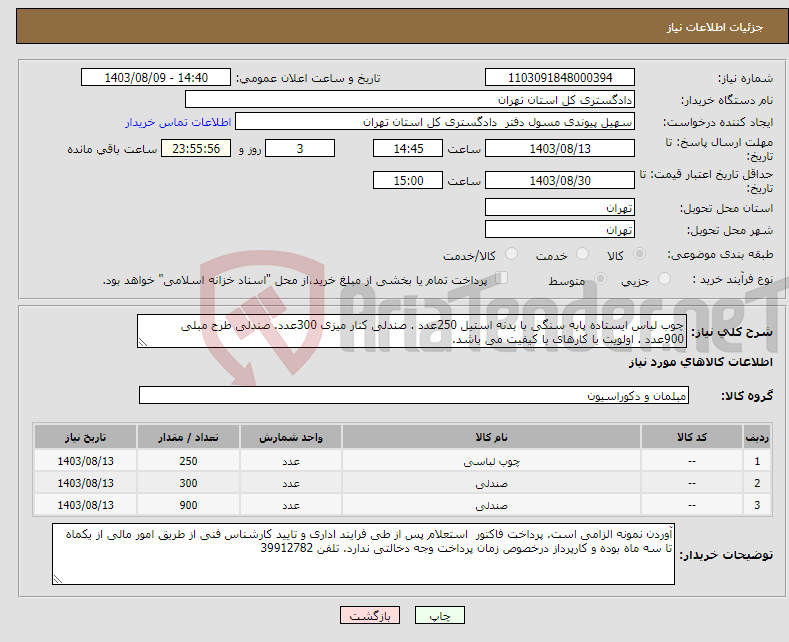Viewport: 789px width, 642px height.
Task: Select the خدمت radio button
Action: 582,254
